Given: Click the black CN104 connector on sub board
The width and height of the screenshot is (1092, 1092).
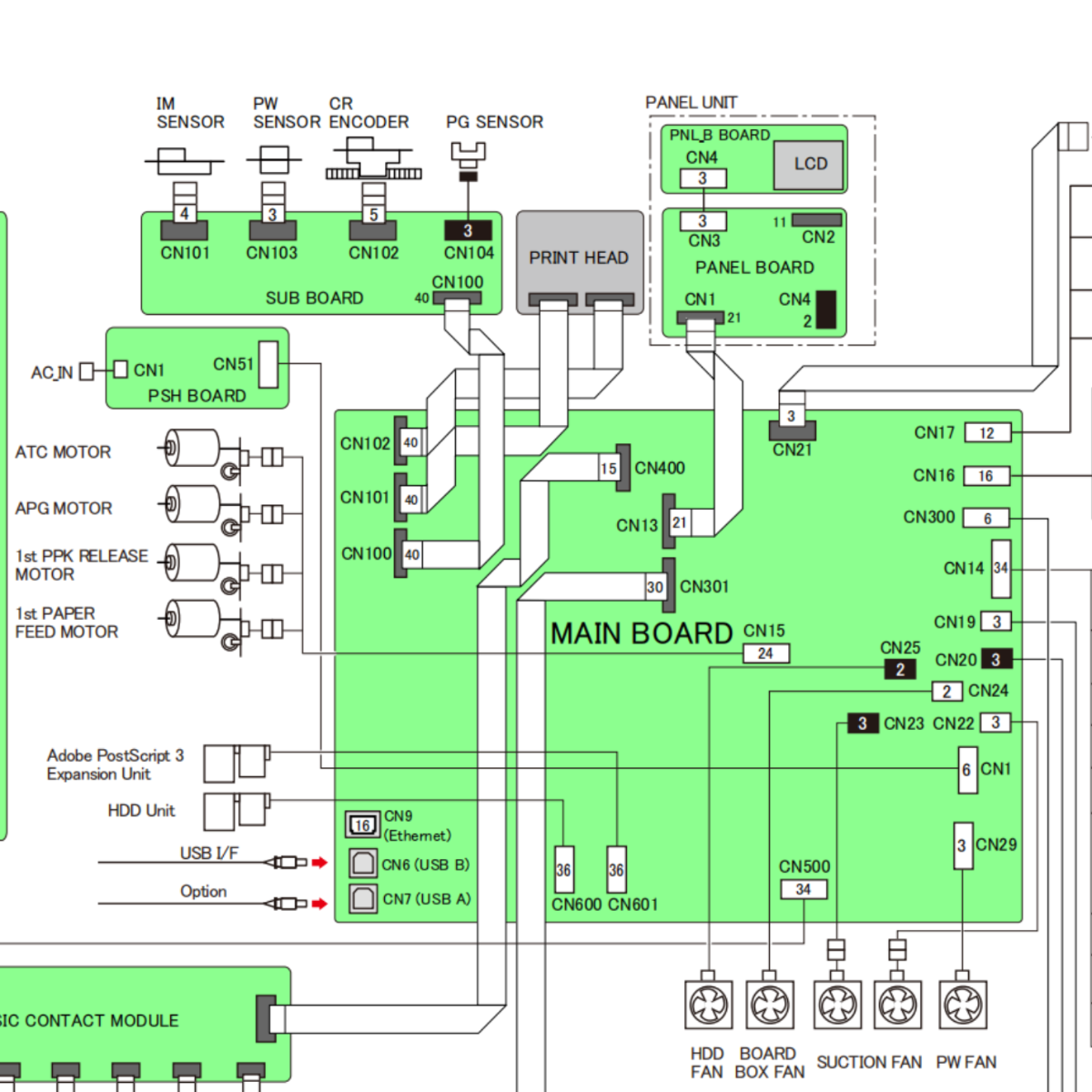Looking at the screenshot, I should (x=468, y=230).
